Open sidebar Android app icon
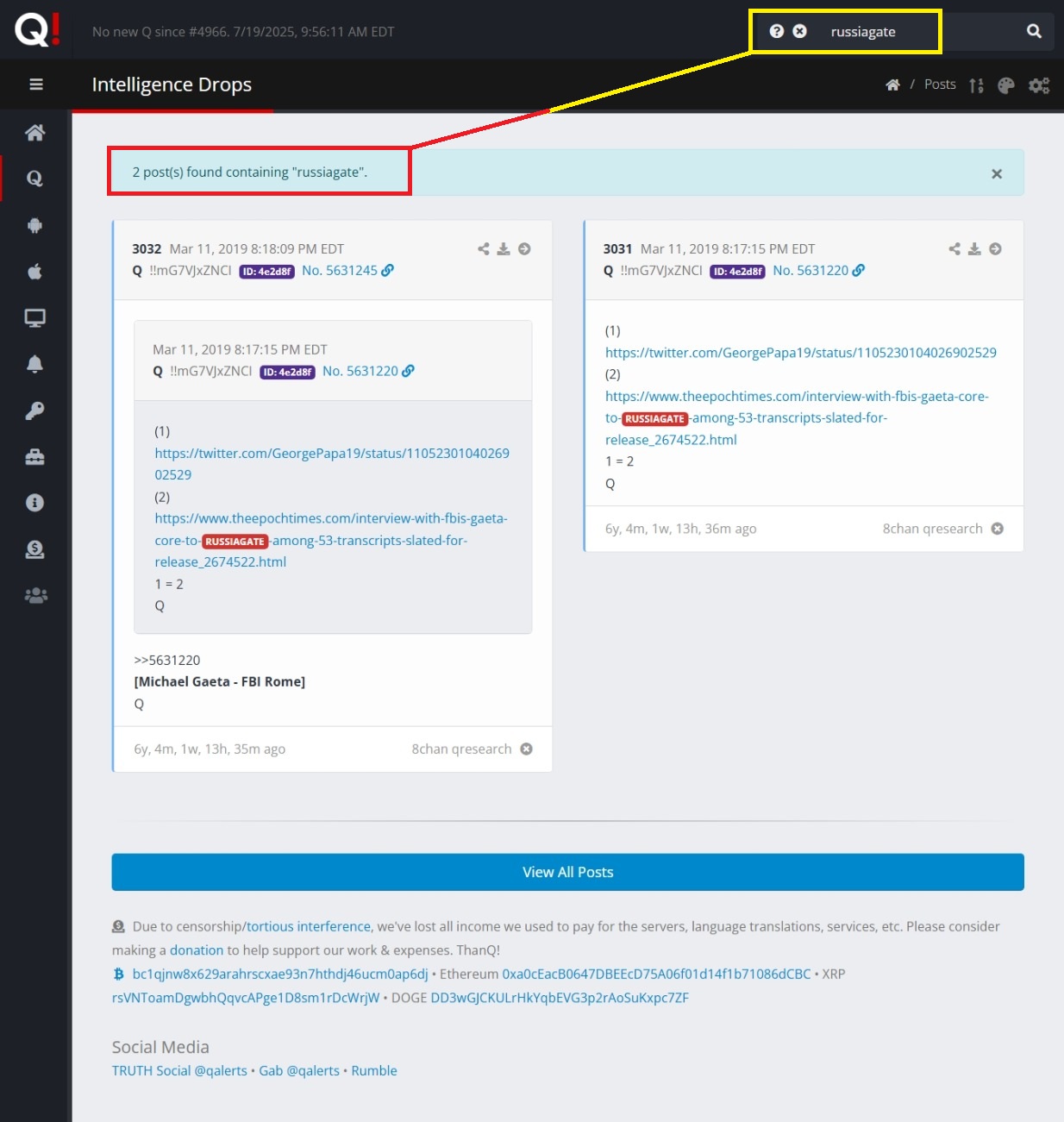Image resolution: width=1064 pixels, height=1122 pixels. (35, 225)
